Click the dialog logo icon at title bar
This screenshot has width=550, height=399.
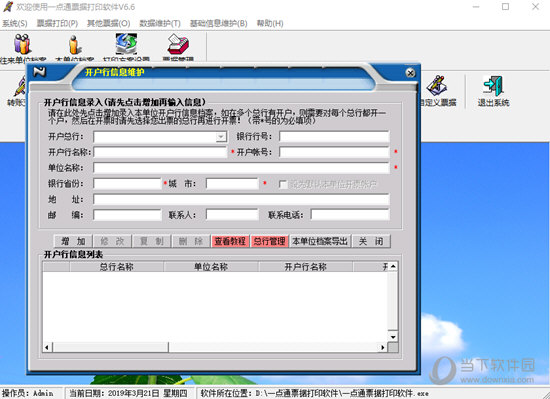point(40,72)
